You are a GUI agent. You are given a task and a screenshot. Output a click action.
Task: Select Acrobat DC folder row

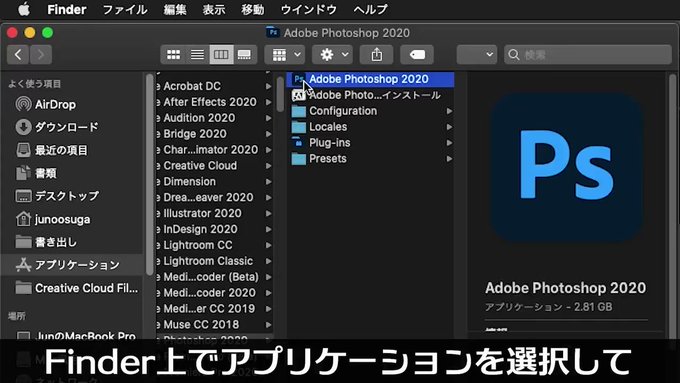[x=214, y=86]
